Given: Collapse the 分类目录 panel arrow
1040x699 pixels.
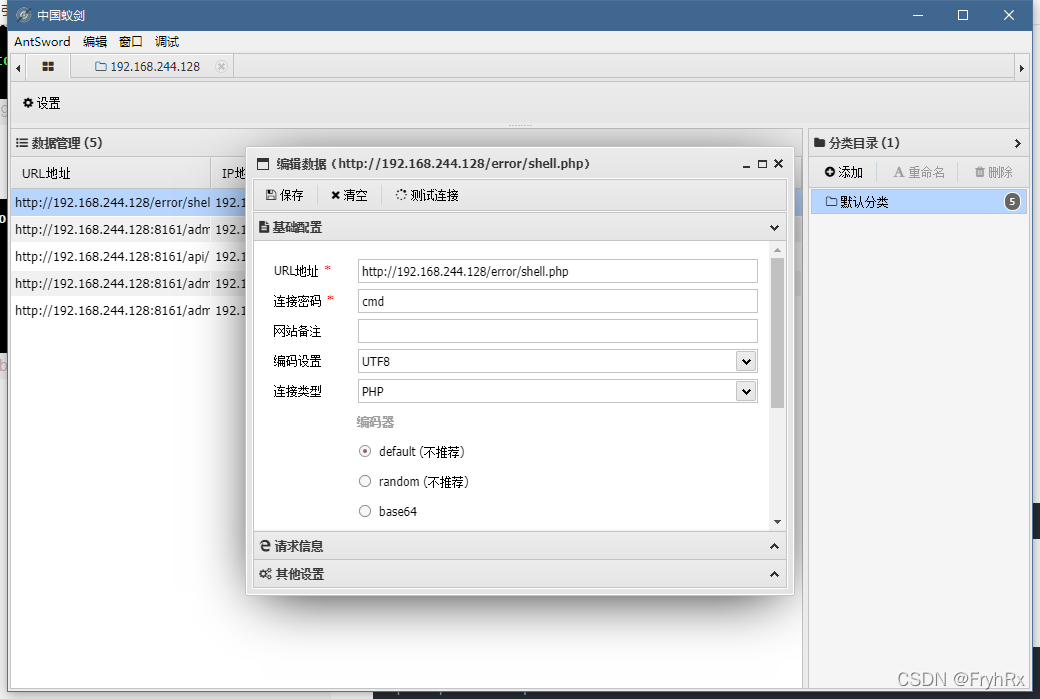Looking at the screenshot, I should tap(1017, 143).
